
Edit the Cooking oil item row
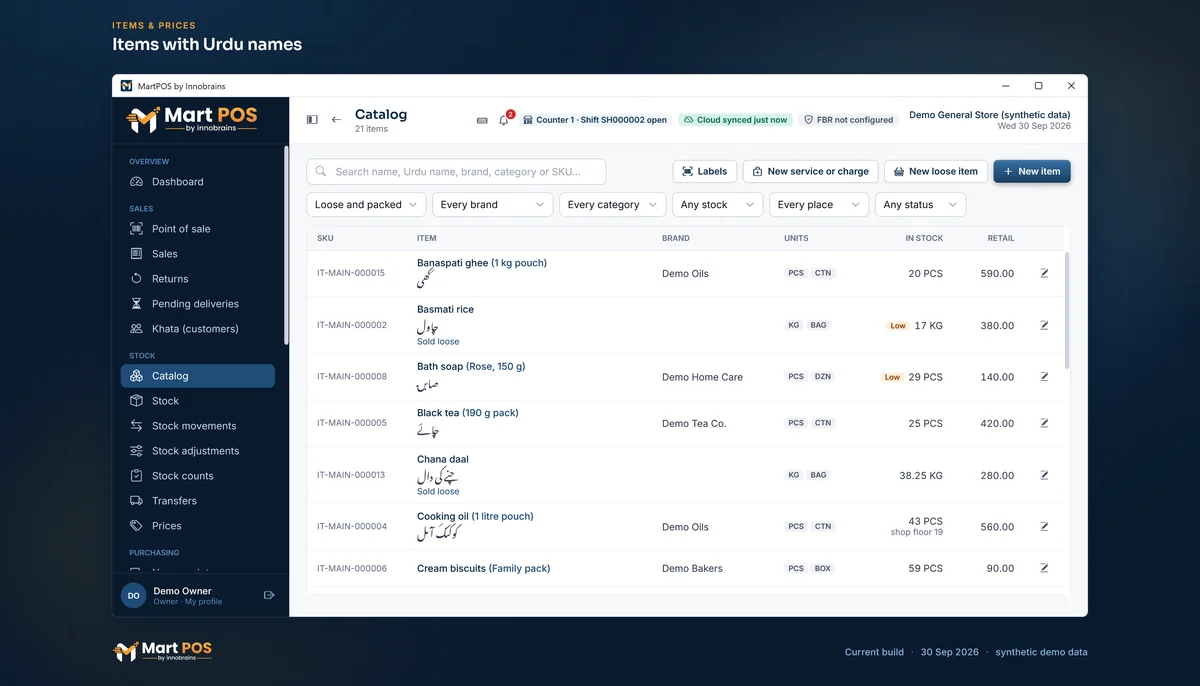point(1044,526)
